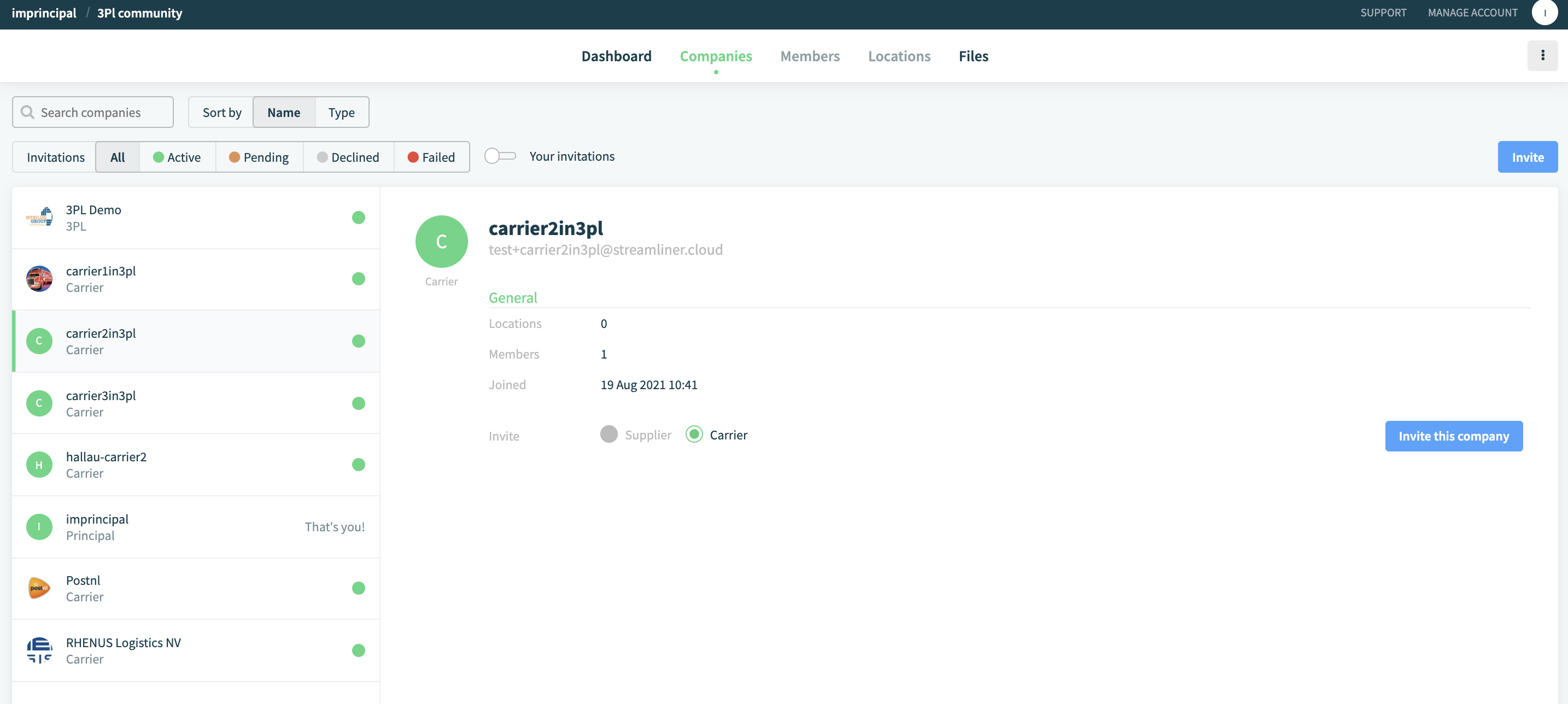The width and height of the screenshot is (1568, 704).
Task: Toggle the Your invitations switch
Action: click(500, 156)
